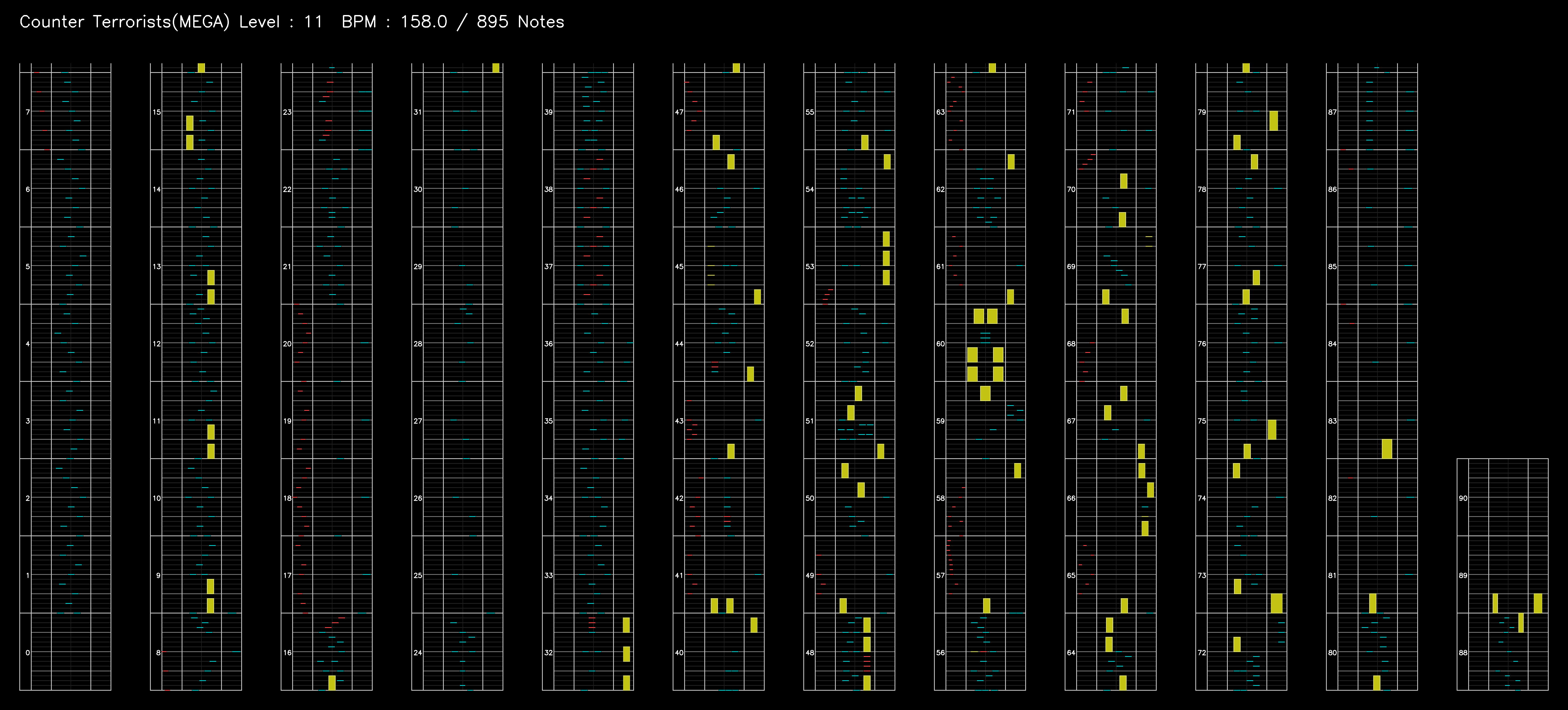Screen dimensions: 1568x710
Task: Select measure number 79 label
Action: pos(1201,112)
